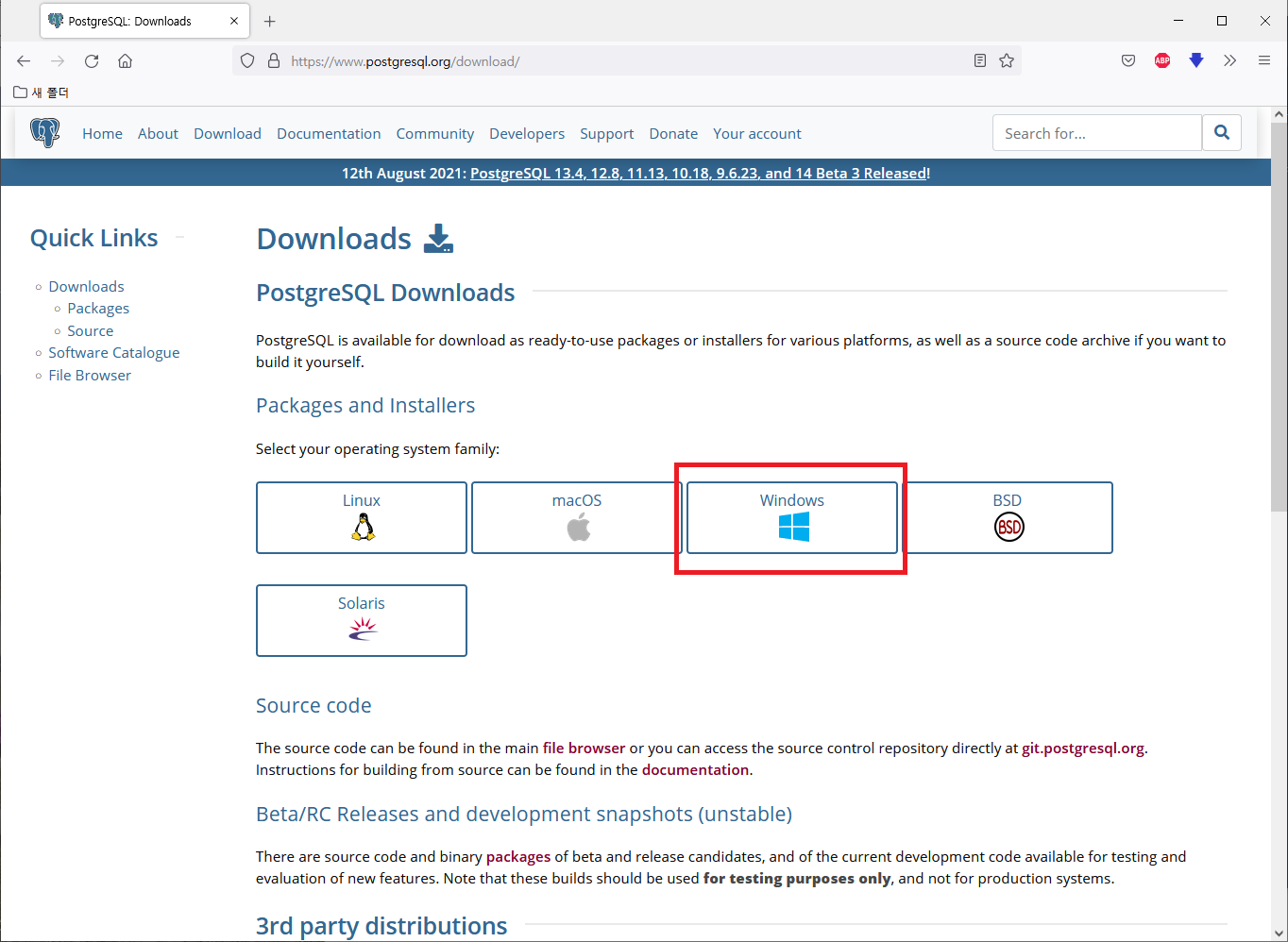Select the Linux label text
This screenshot has width=1288, height=942.
tap(362, 500)
